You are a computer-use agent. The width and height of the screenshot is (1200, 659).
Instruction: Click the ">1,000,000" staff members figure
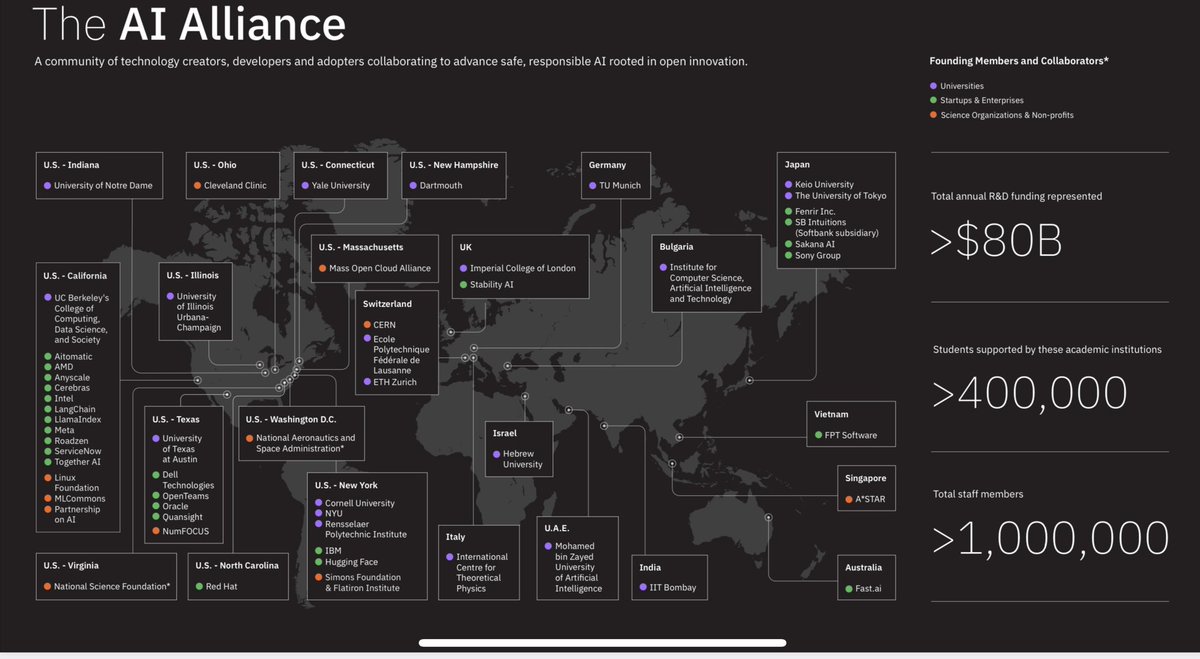point(1050,539)
